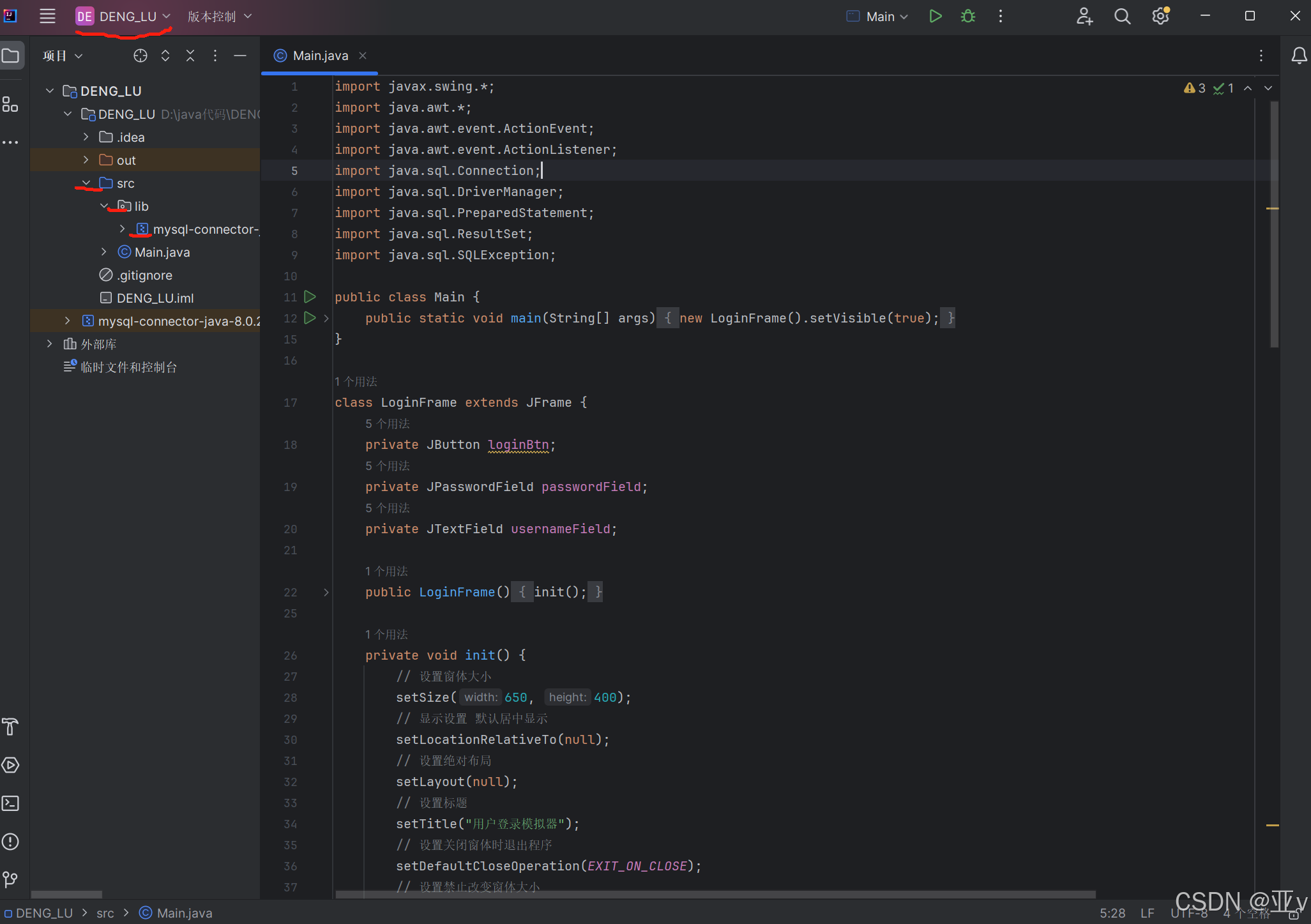
Task: Open IDE settings gear
Action: [1160, 17]
